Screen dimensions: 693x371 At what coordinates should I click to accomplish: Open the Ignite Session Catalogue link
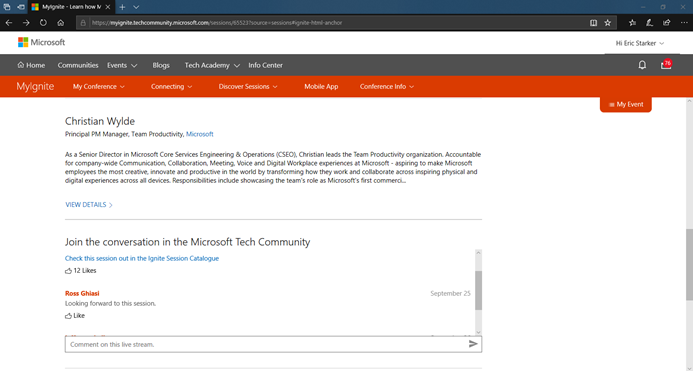(142, 258)
